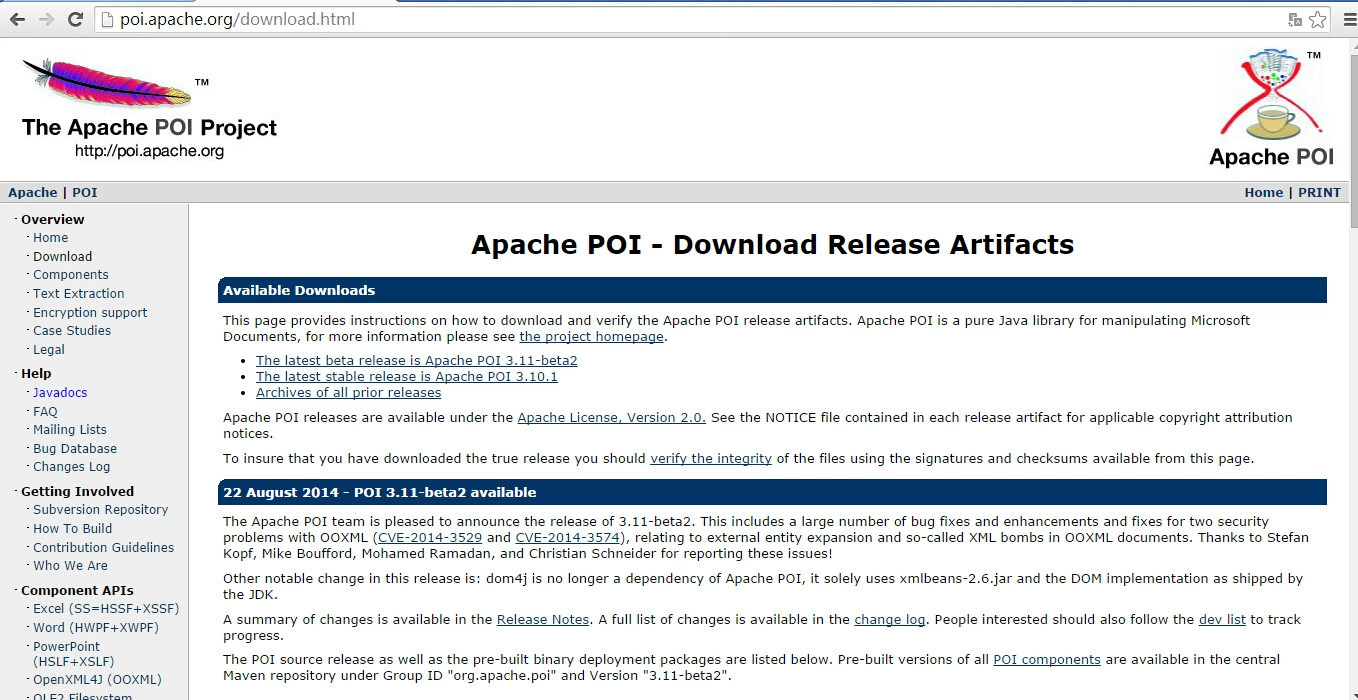Open Encryption support in the sidebar
Image resolution: width=1358 pixels, height=700 pixels.
pyautogui.click(x=90, y=312)
